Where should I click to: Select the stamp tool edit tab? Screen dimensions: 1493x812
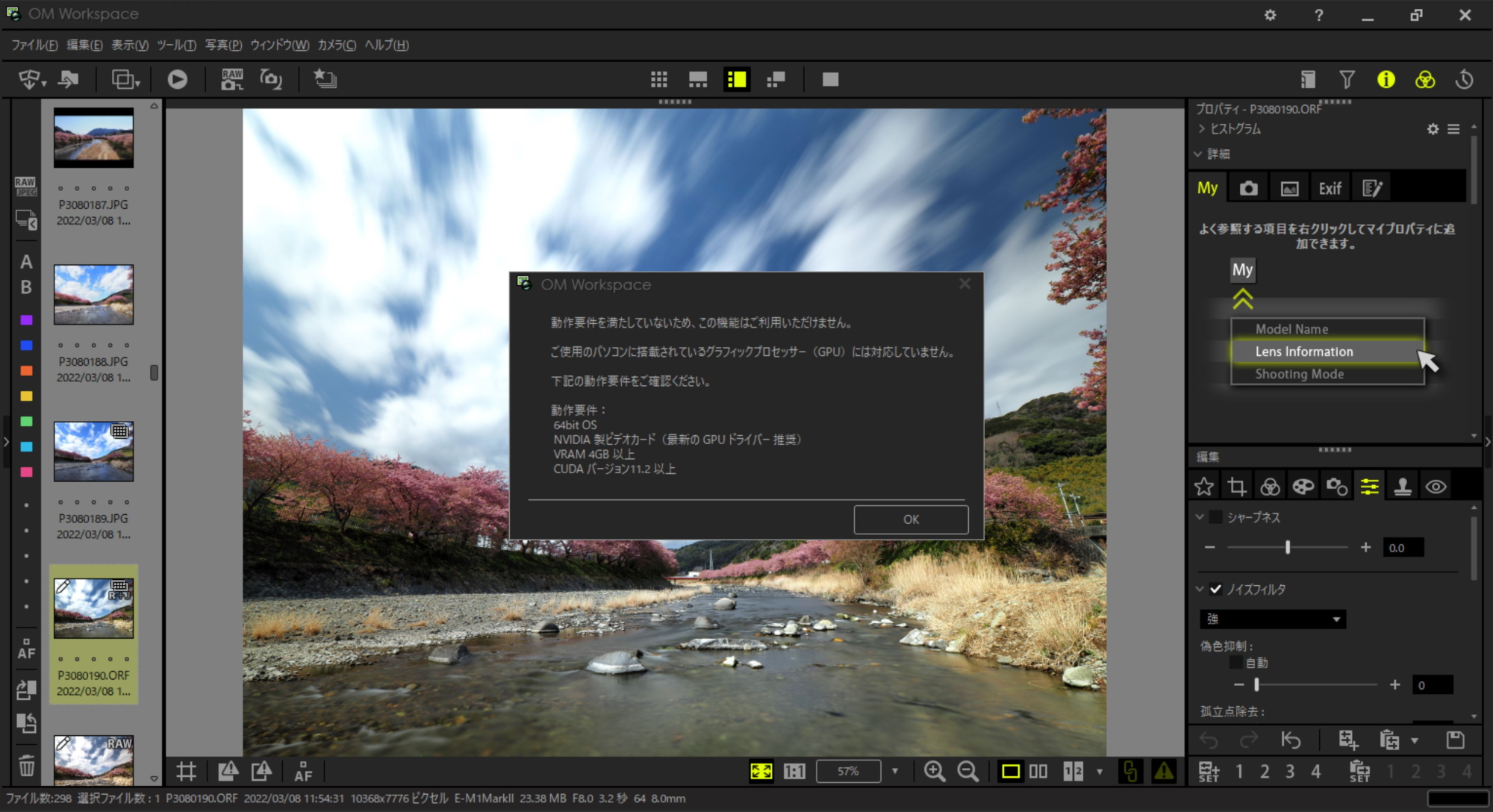1402,487
